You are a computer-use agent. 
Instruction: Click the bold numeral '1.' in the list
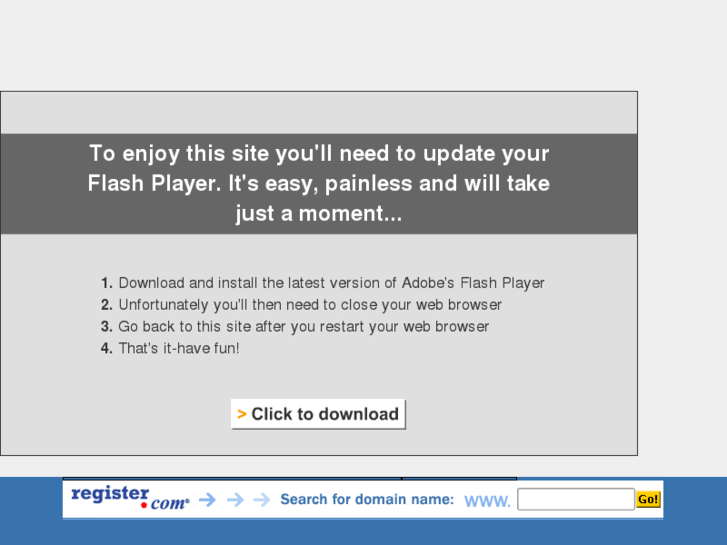point(107,283)
